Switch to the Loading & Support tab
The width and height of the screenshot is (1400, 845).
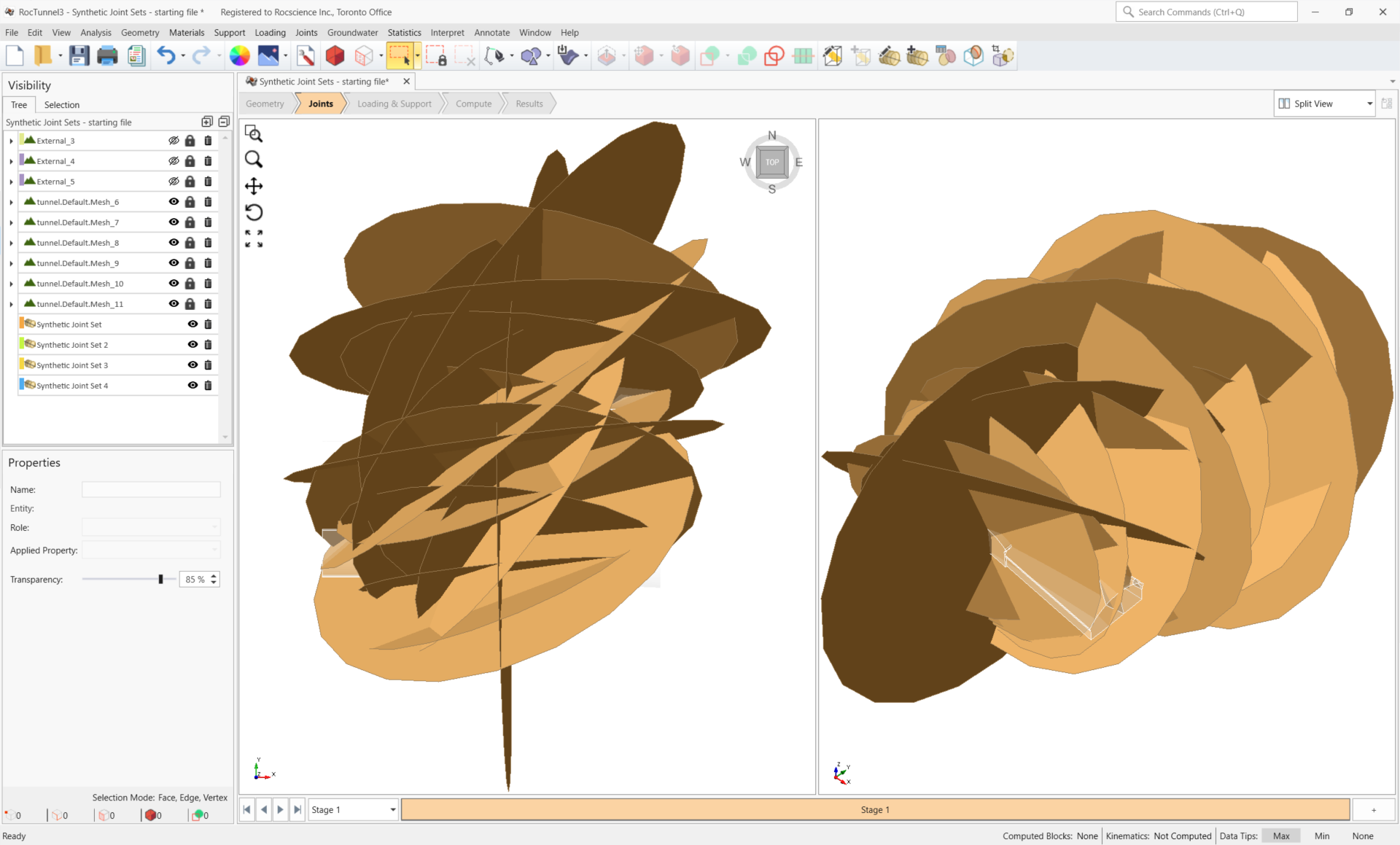click(393, 103)
